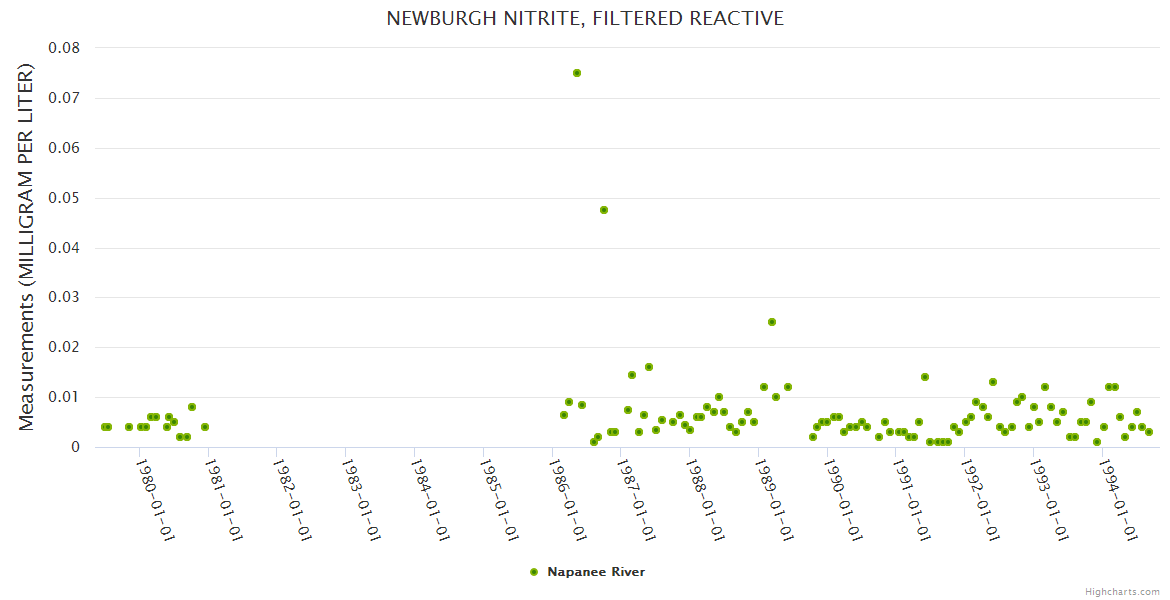Select the 0.013 data point in 1992

pos(993,382)
